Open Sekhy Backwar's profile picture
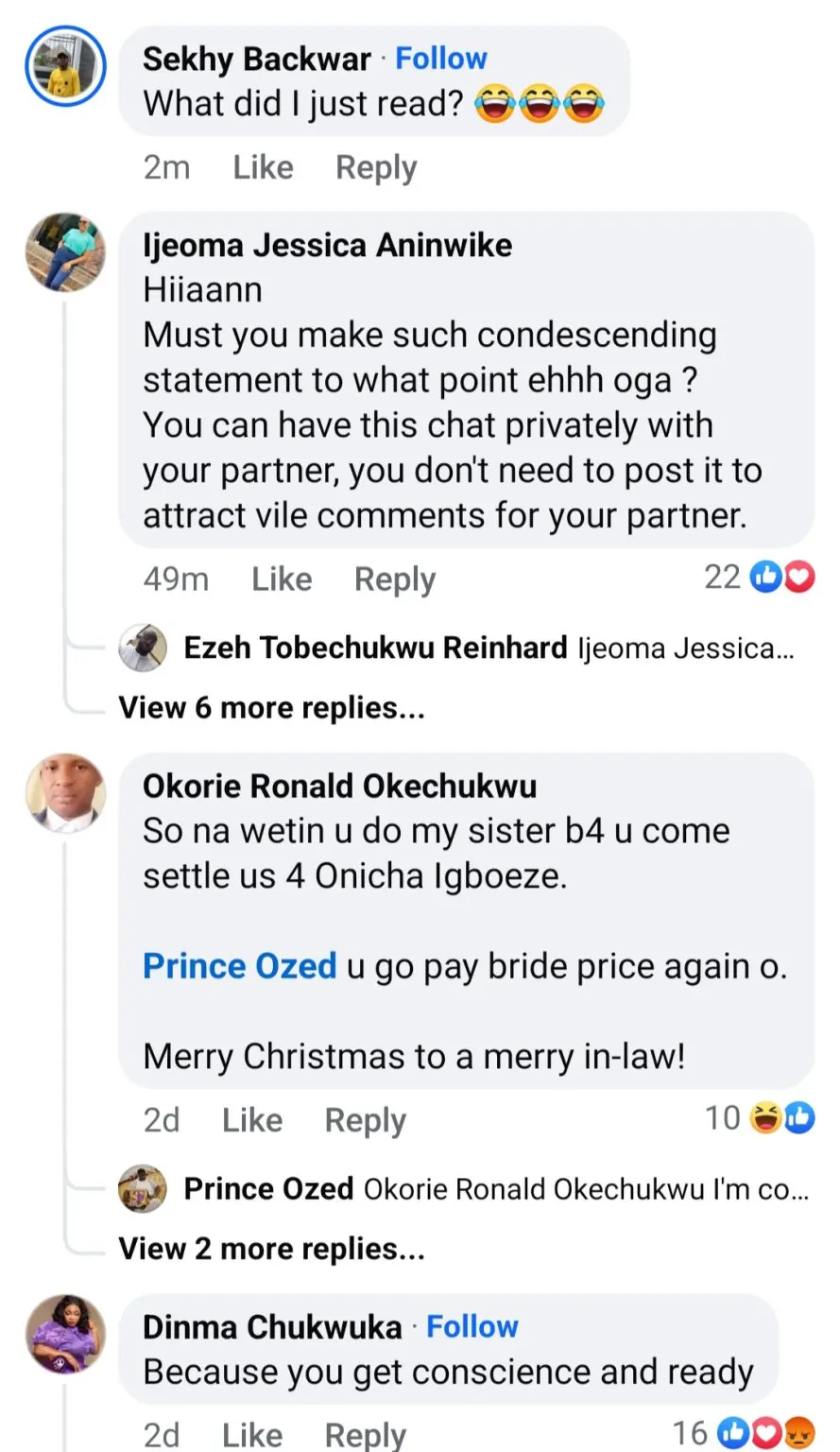 click(x=65, y=66)
